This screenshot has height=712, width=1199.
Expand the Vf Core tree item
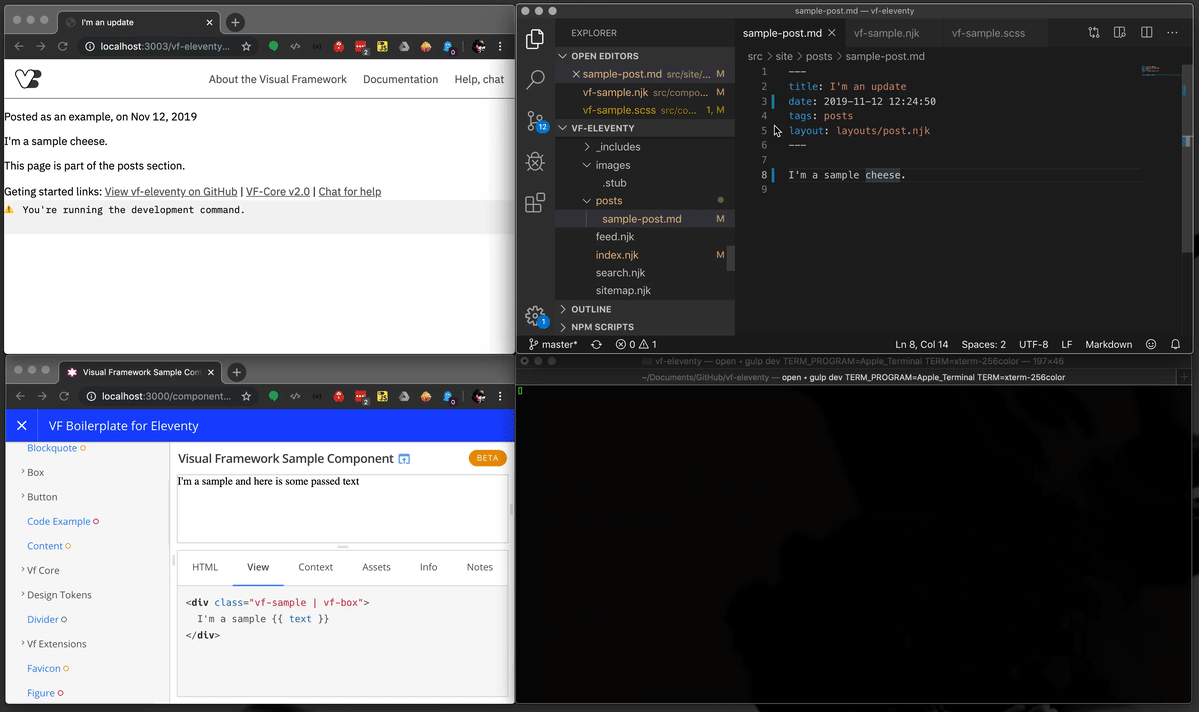coord(43,570)
